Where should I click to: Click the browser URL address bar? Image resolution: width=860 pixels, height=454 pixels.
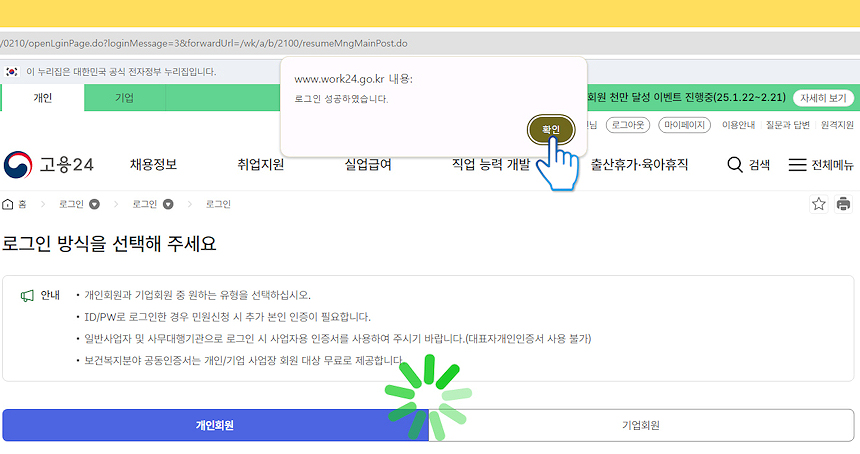430,43
